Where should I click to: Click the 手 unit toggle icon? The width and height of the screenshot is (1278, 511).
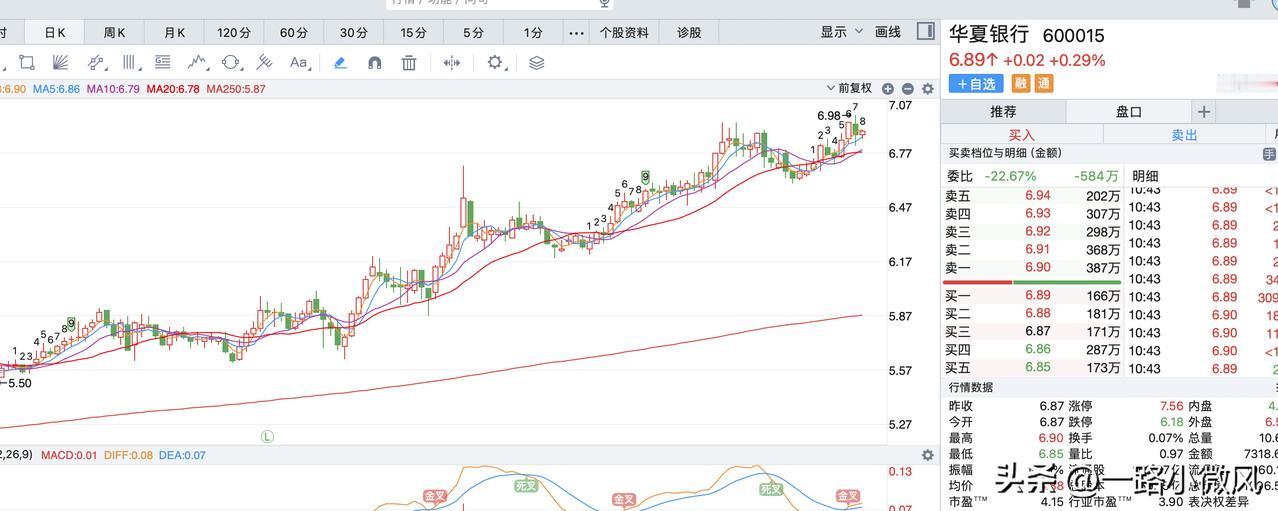1269,154
